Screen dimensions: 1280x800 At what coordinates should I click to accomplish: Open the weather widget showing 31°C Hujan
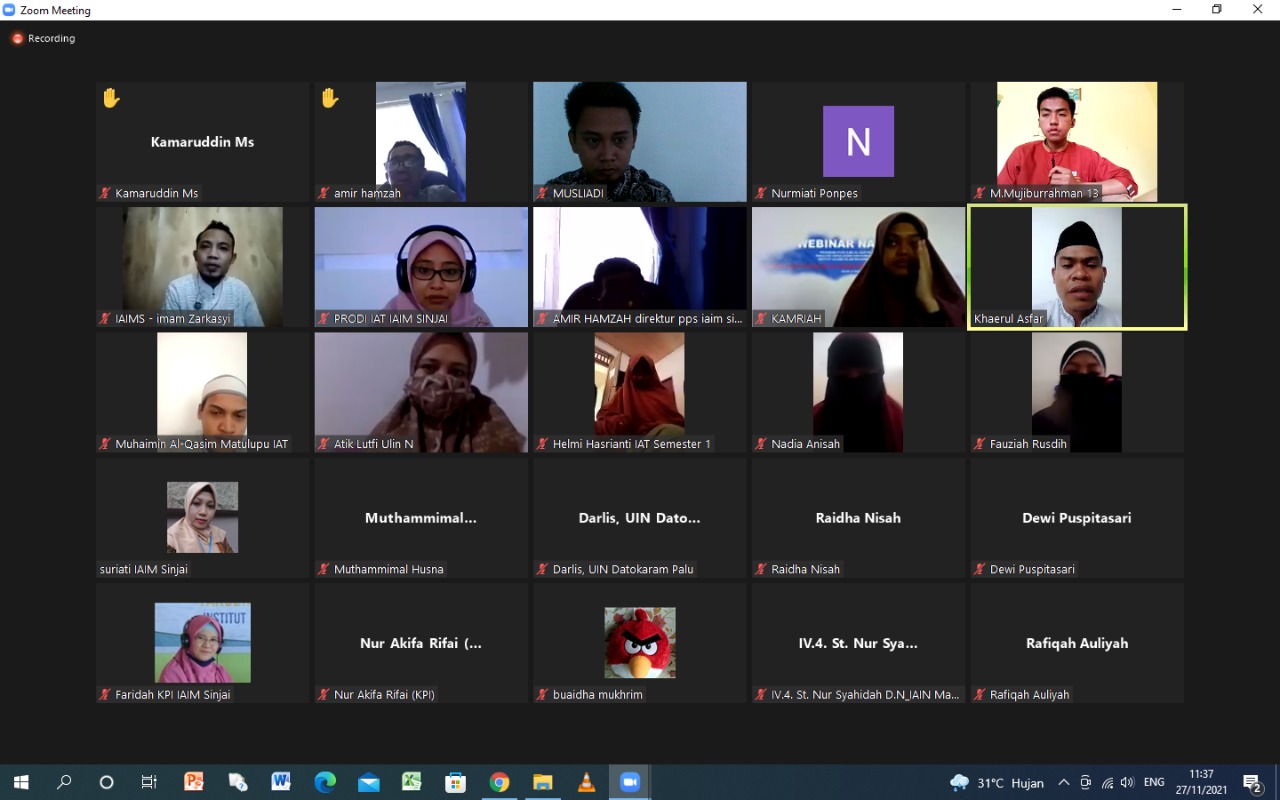point(997,782)
